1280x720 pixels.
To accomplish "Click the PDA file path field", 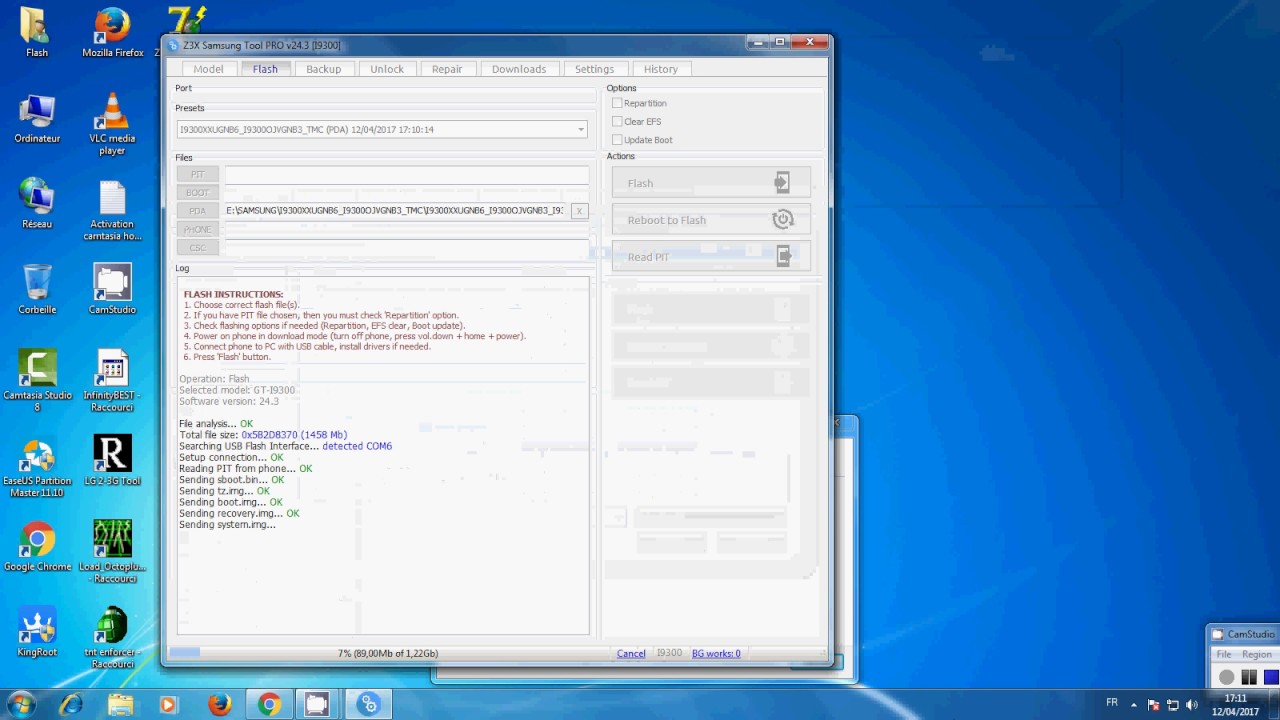I will [x=395, y=211].
